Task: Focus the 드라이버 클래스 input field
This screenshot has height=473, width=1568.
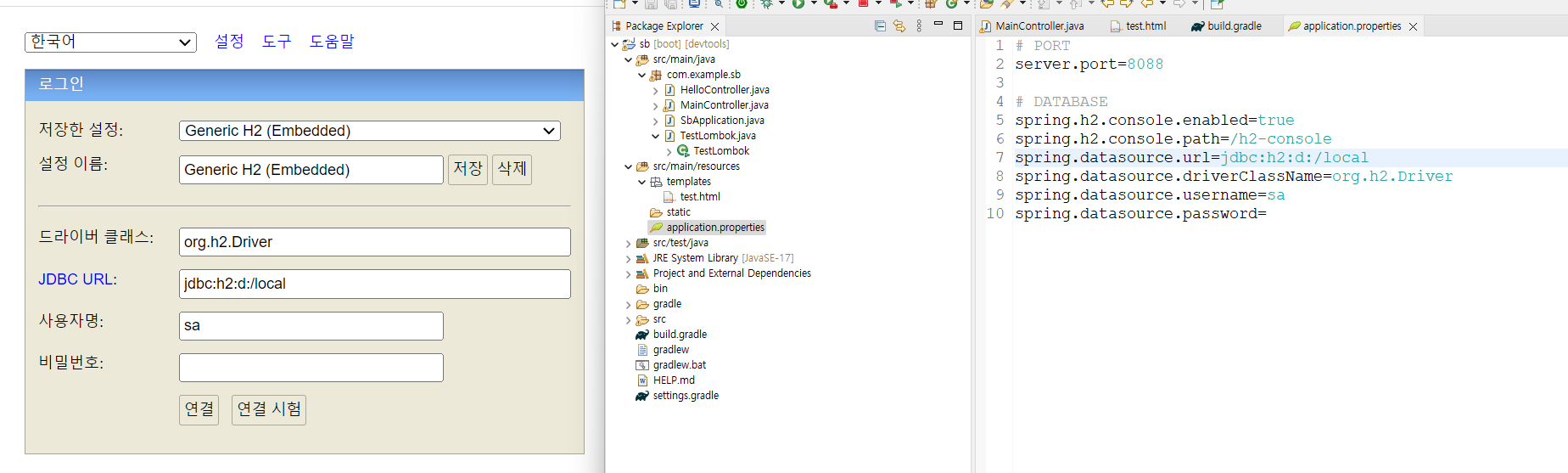Action: (375, 242)
